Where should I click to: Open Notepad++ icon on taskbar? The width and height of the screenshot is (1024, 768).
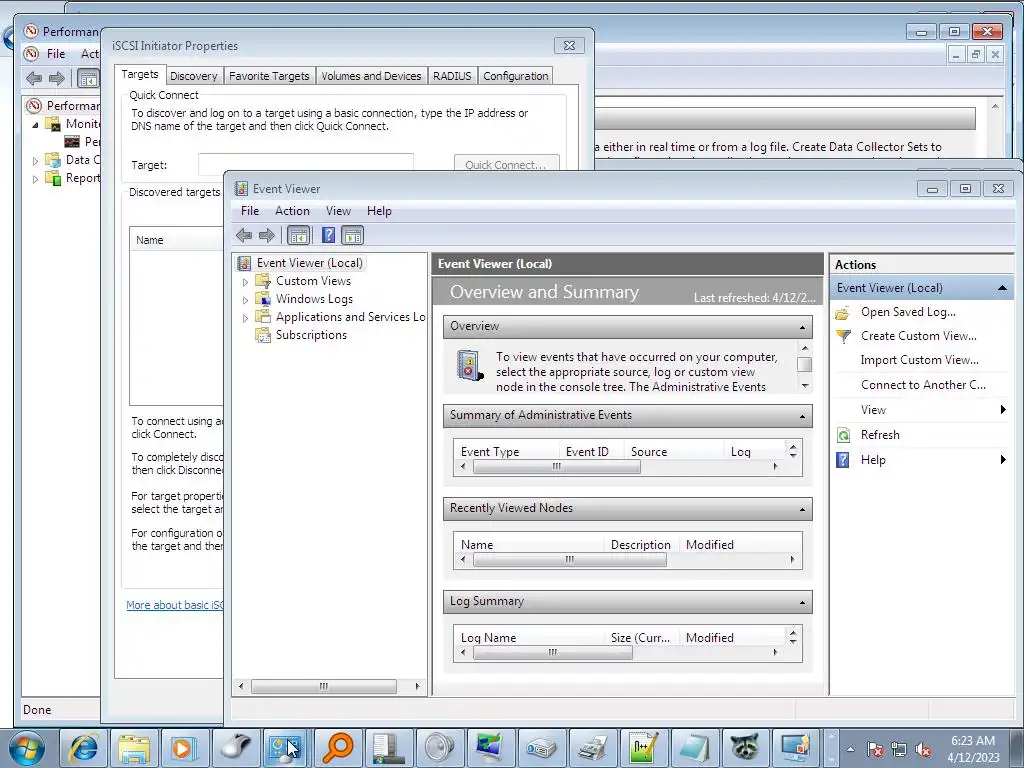pos(643,748)
